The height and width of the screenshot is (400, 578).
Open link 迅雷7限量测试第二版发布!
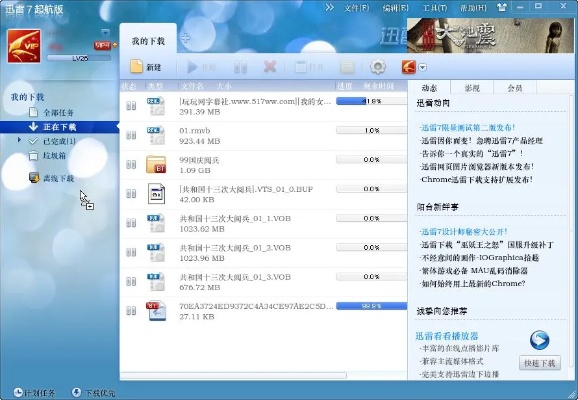(467, 128)
